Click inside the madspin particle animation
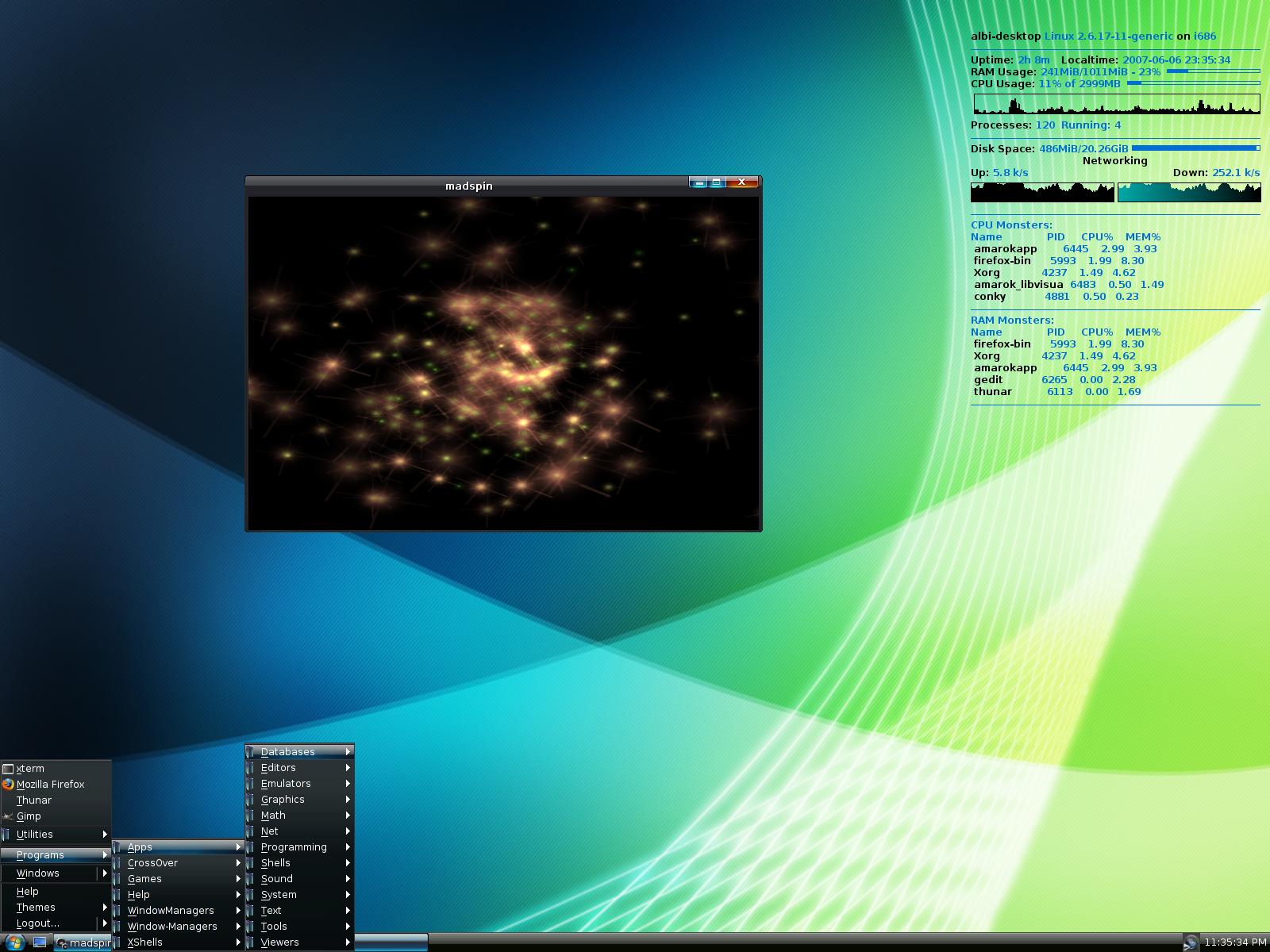Screen dimensions: 1270x952 coord(503,363)
